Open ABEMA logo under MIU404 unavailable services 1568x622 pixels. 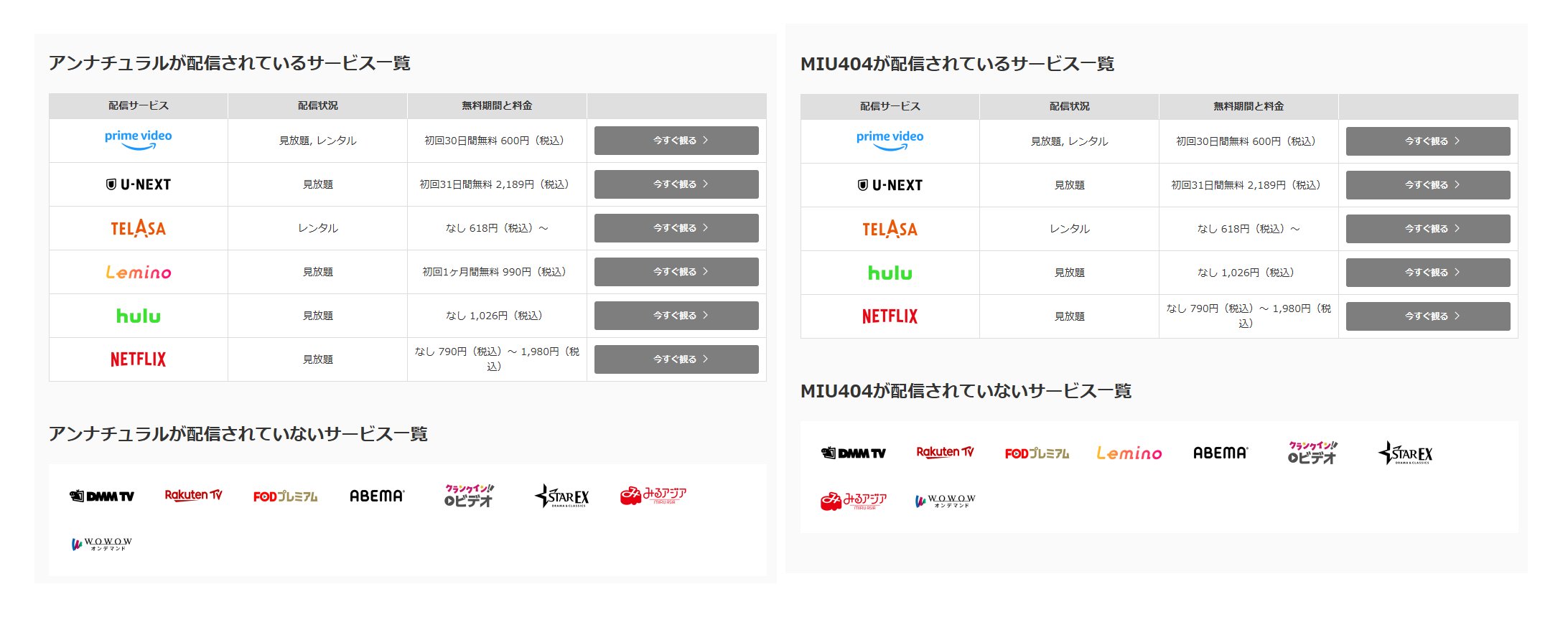click(x=1221, y=453)
